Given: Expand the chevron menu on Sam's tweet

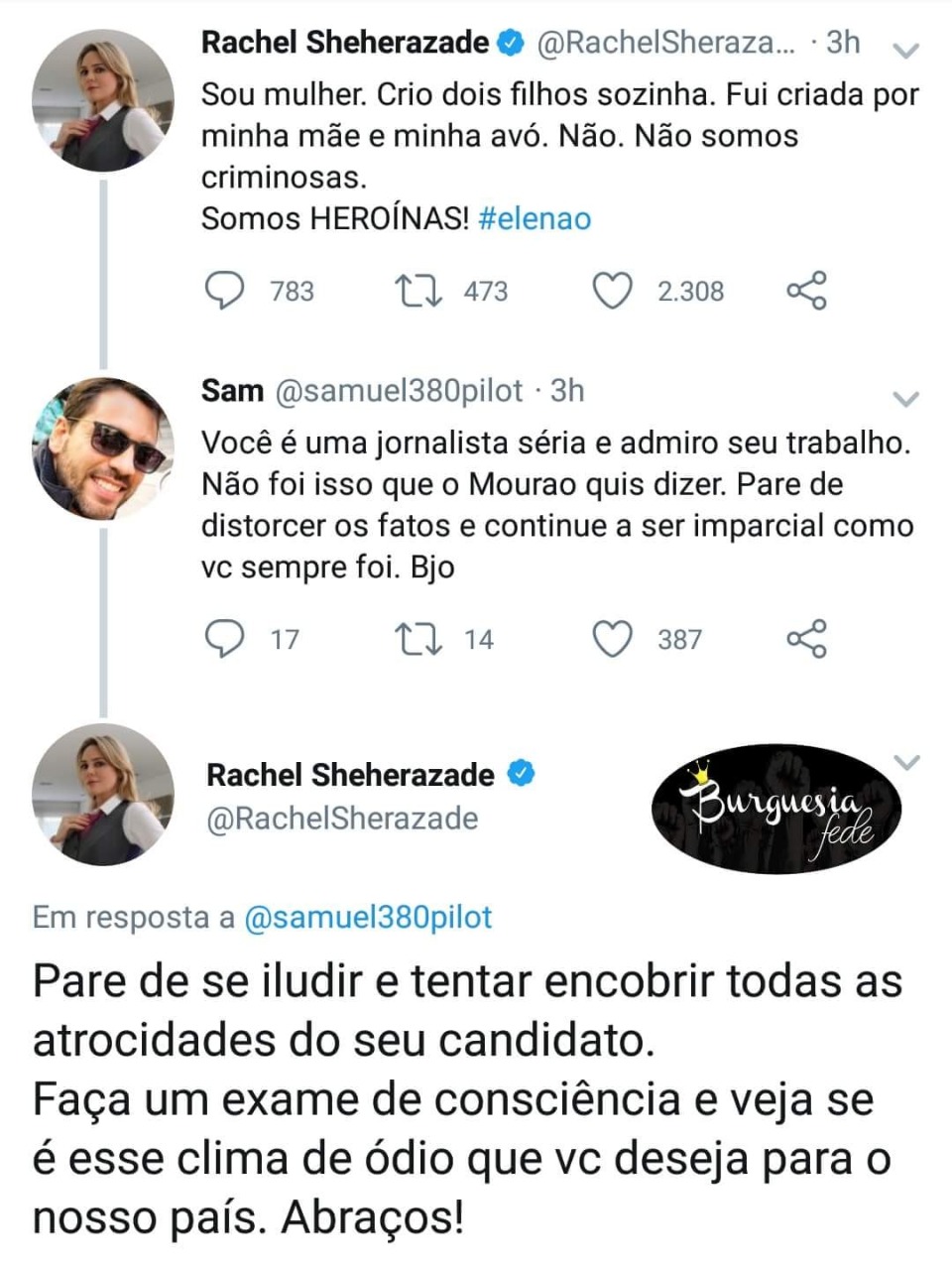Looking at the screenshot, I should [906, 399].
